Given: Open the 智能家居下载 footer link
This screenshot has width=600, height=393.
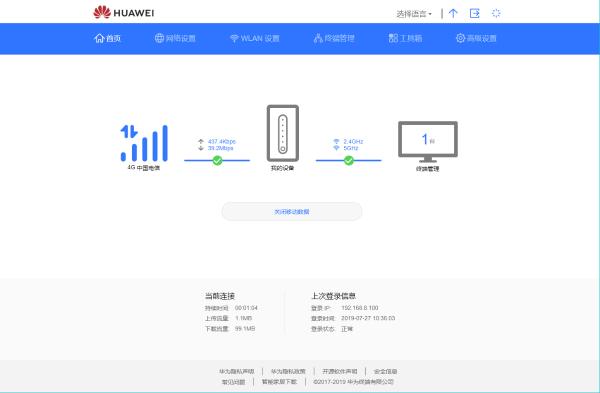Looking at the screenshot, I should (279, 382).
